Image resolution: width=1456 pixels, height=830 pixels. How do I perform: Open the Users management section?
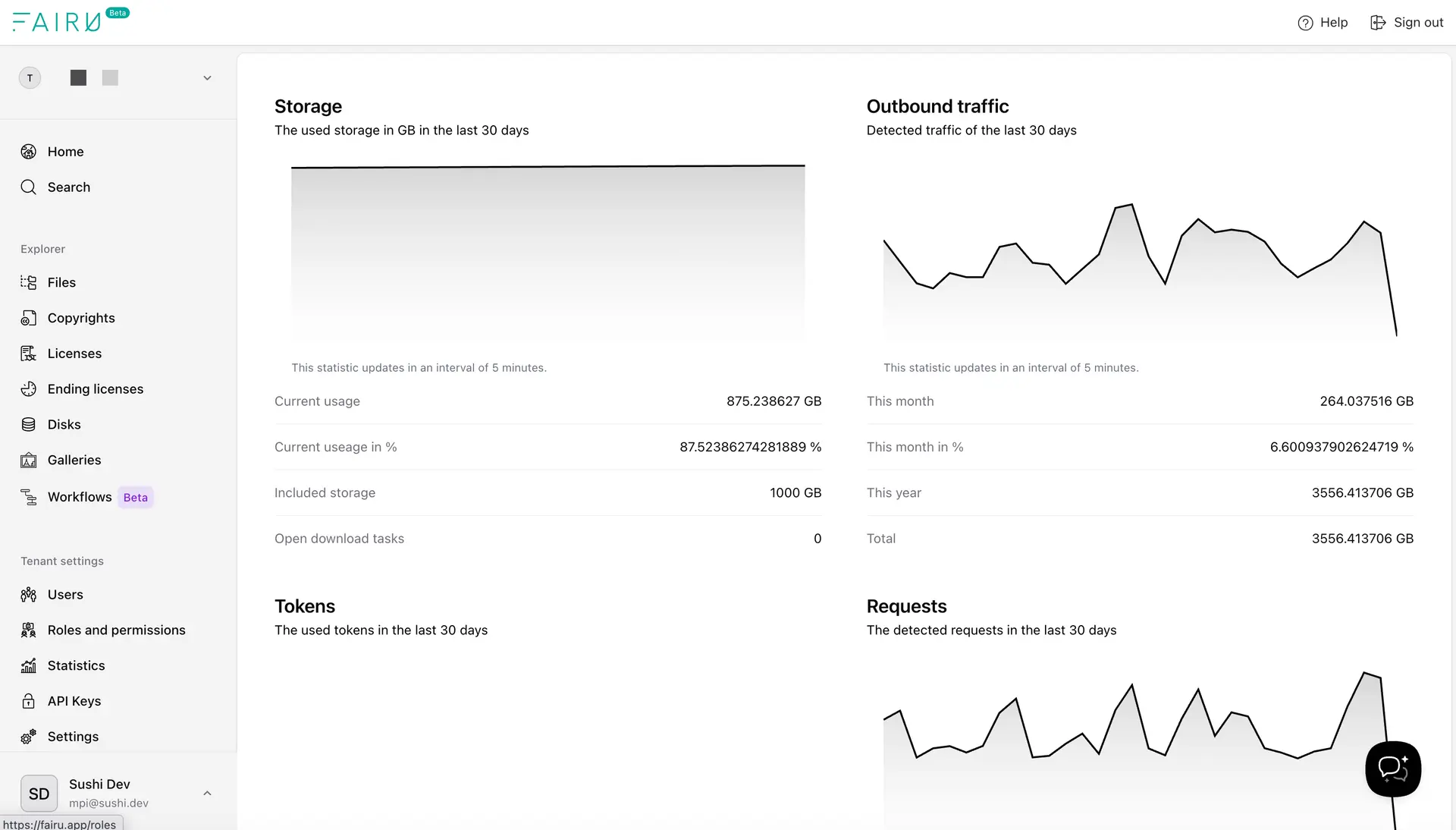[65, 594]
